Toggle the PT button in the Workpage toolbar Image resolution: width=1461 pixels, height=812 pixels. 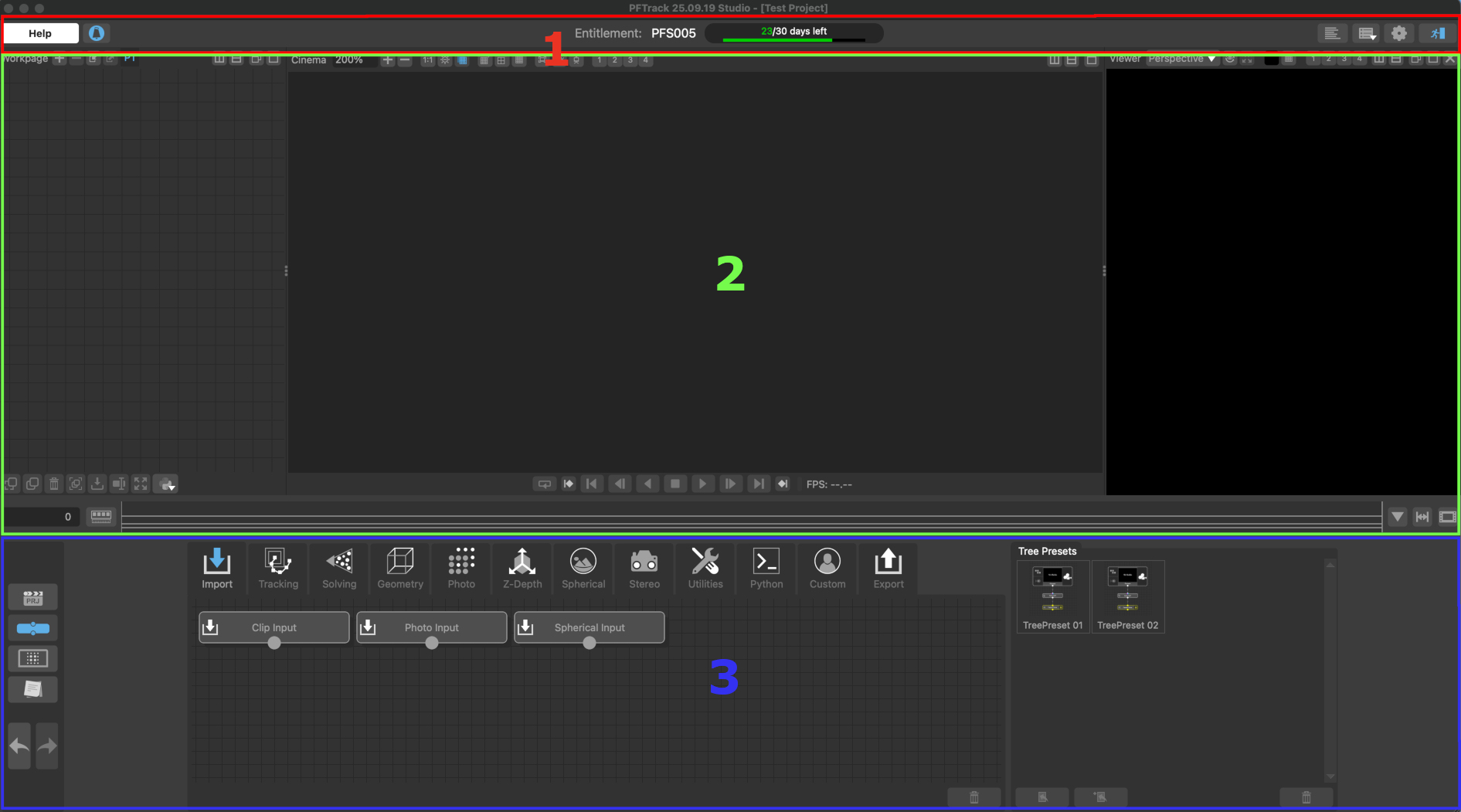[130, 58]
